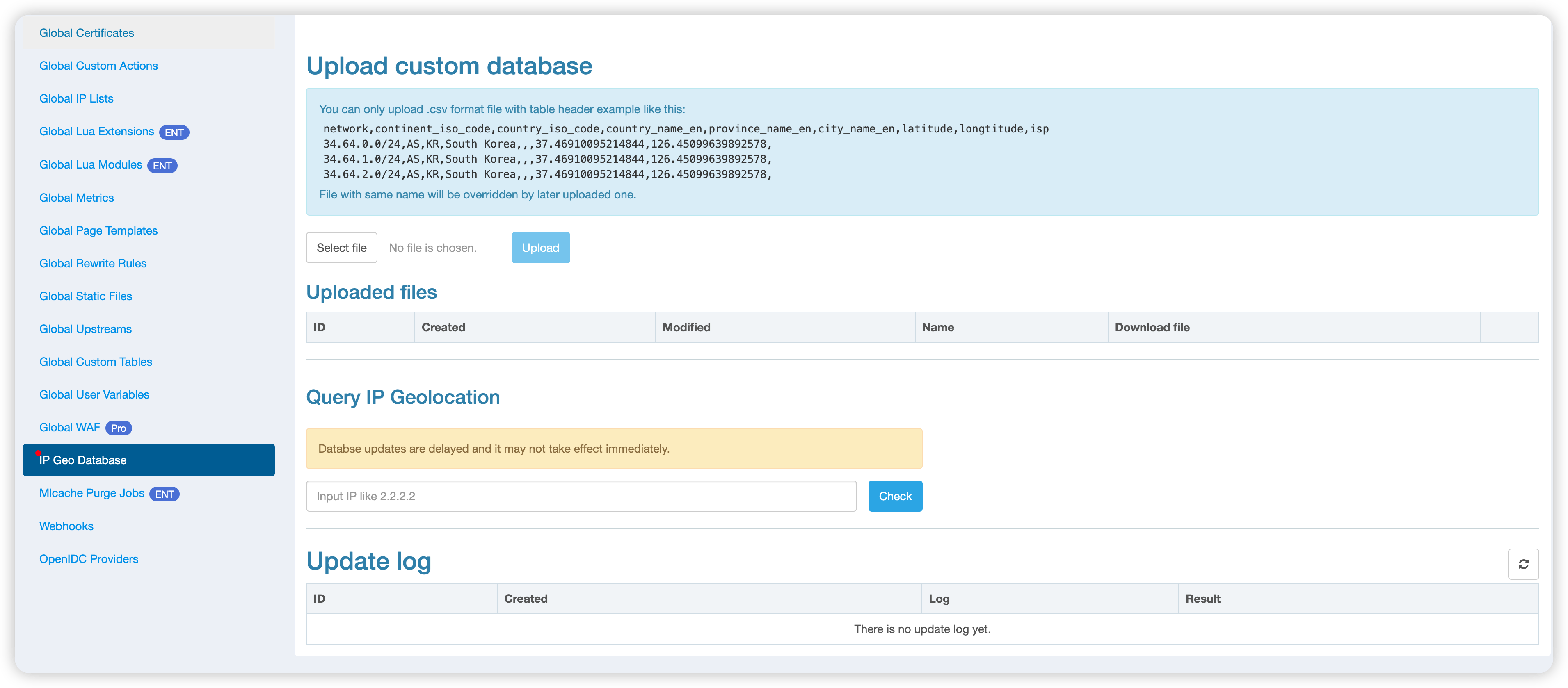
Task: Select the IP Geo Database item
Action: click(x=149, y=460)
